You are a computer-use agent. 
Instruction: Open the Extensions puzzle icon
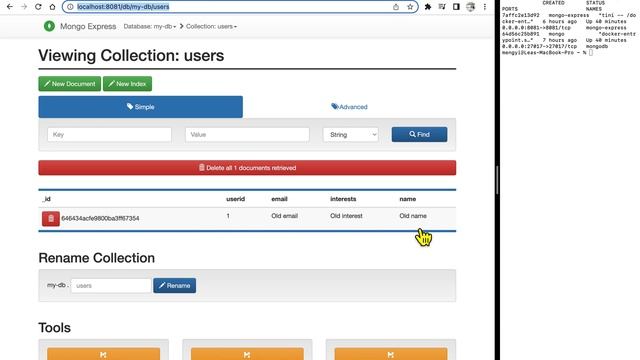tap(428, 7)
